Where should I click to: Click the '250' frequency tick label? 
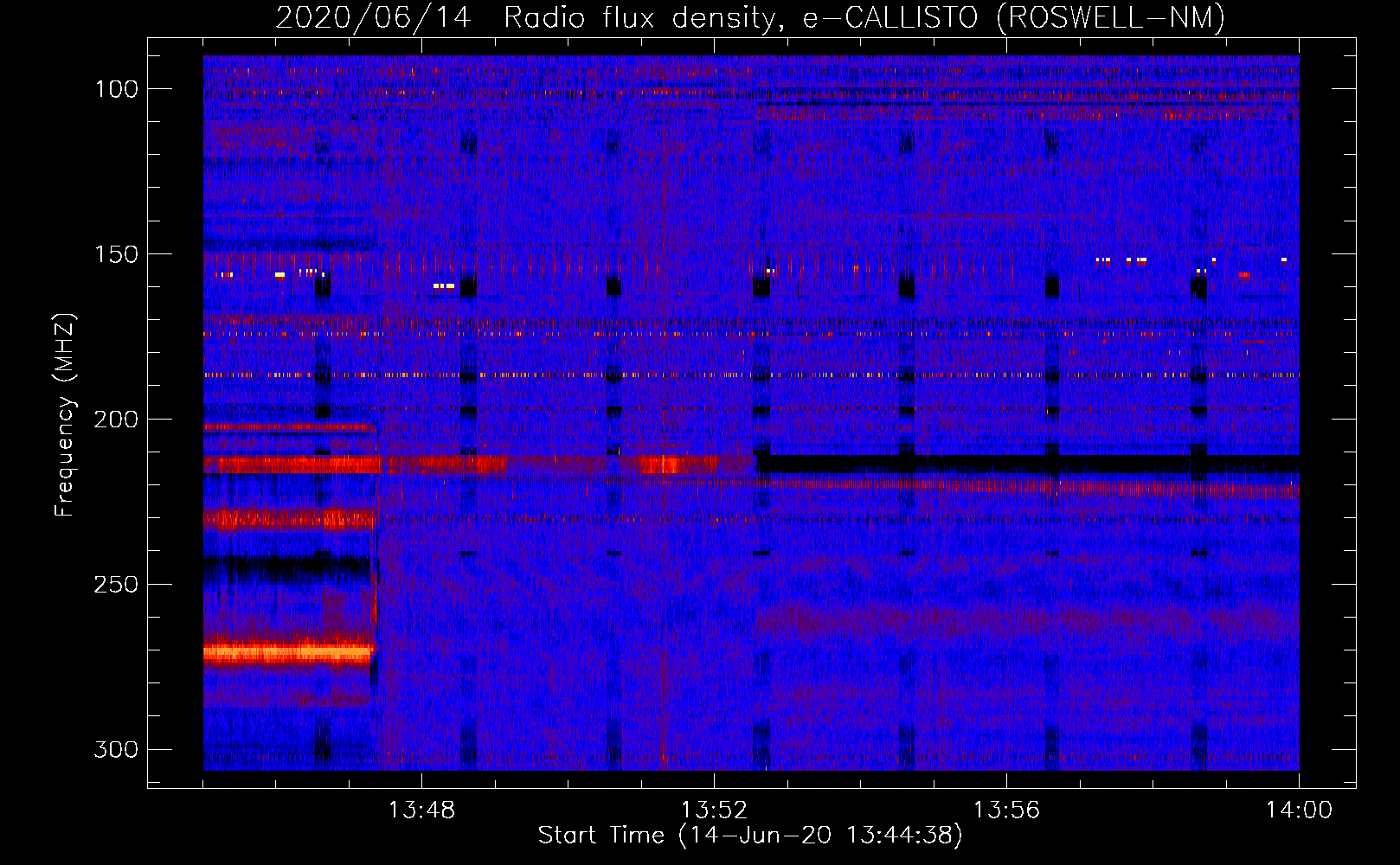[116, 585]
